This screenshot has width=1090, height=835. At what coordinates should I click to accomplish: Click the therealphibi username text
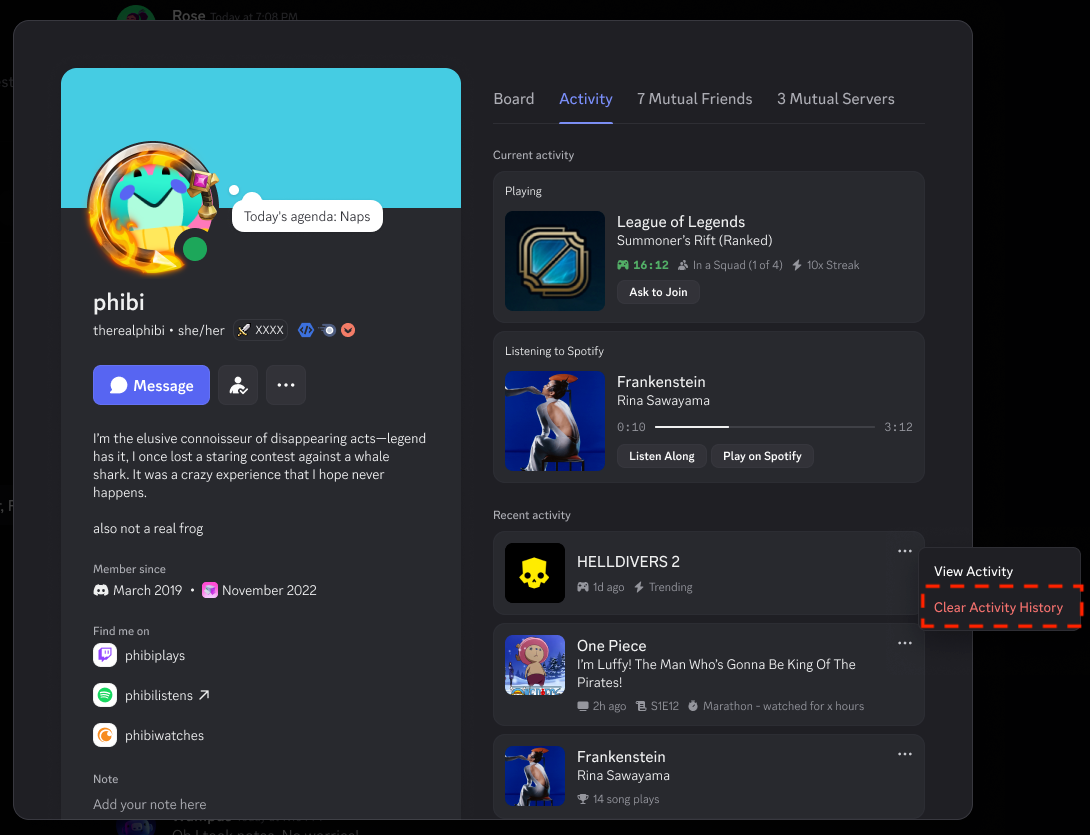point(129,330)
